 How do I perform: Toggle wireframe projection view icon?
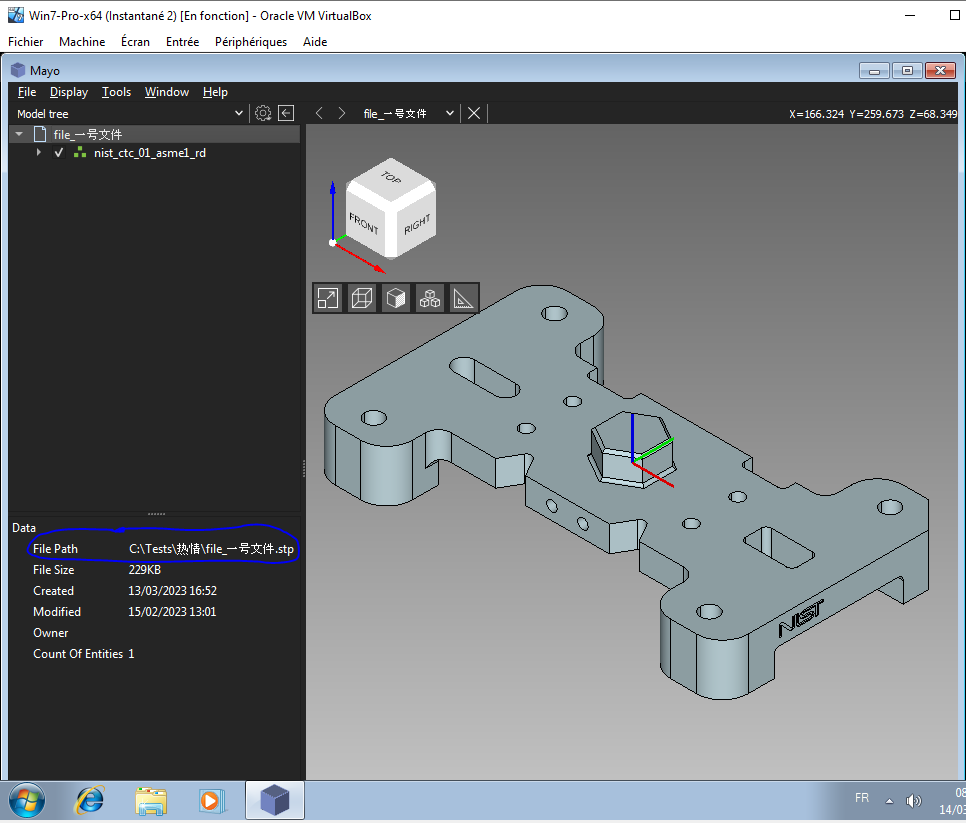coord(362,299)
